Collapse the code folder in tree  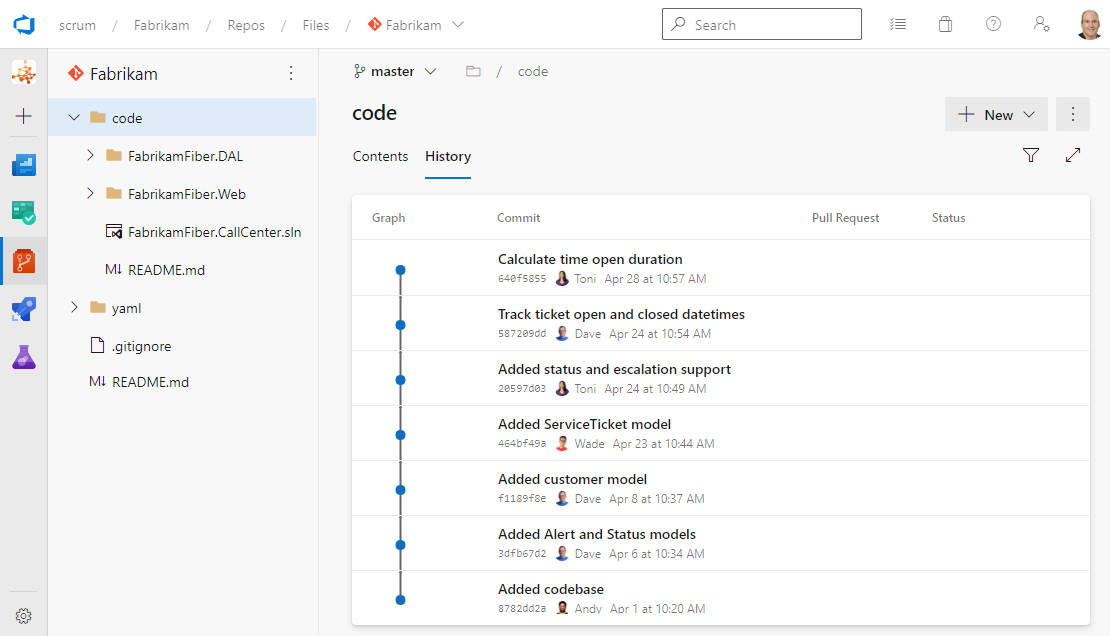click(74, 118)
